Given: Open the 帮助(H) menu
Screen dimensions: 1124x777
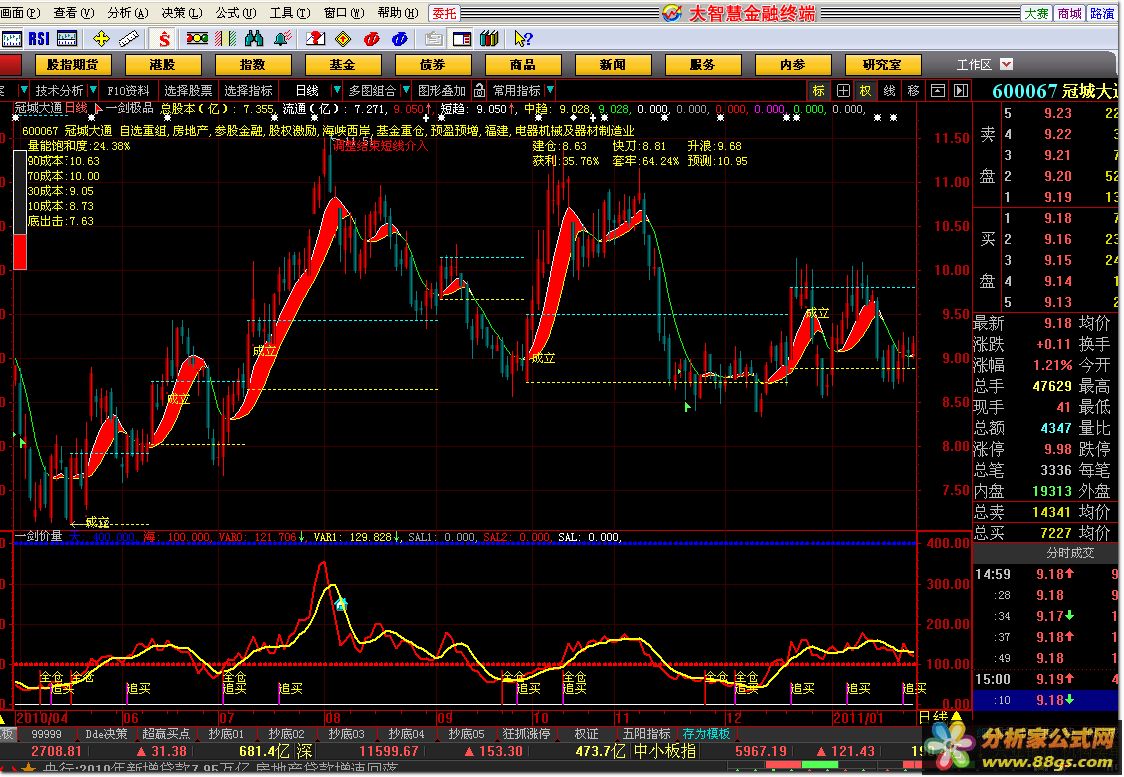Looking at the screenshot, I should (x=399, y=13).
